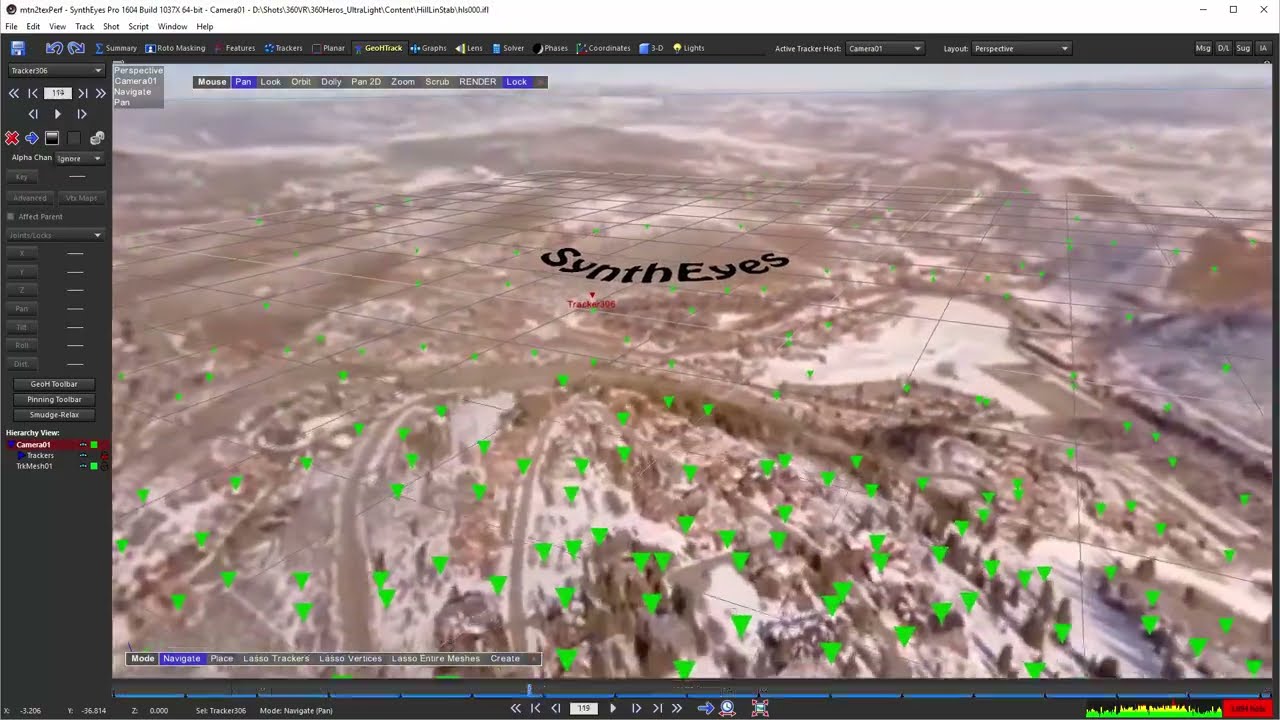
Task: Open the Edit menu
Action: point(34,26)
